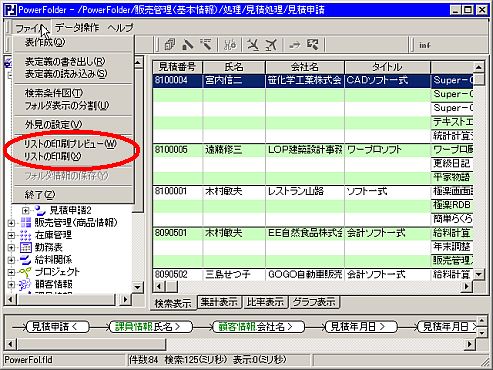Open the ファイル menu

(32, 28)
